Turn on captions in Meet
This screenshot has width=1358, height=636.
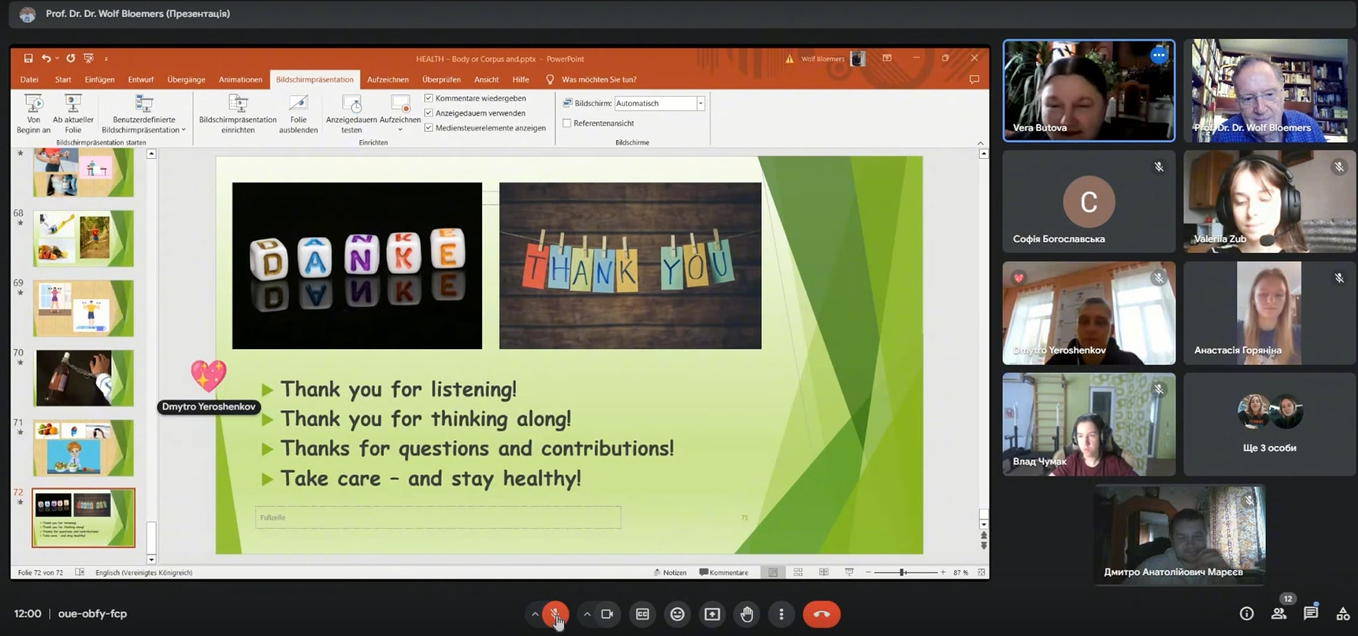[643, 614]
